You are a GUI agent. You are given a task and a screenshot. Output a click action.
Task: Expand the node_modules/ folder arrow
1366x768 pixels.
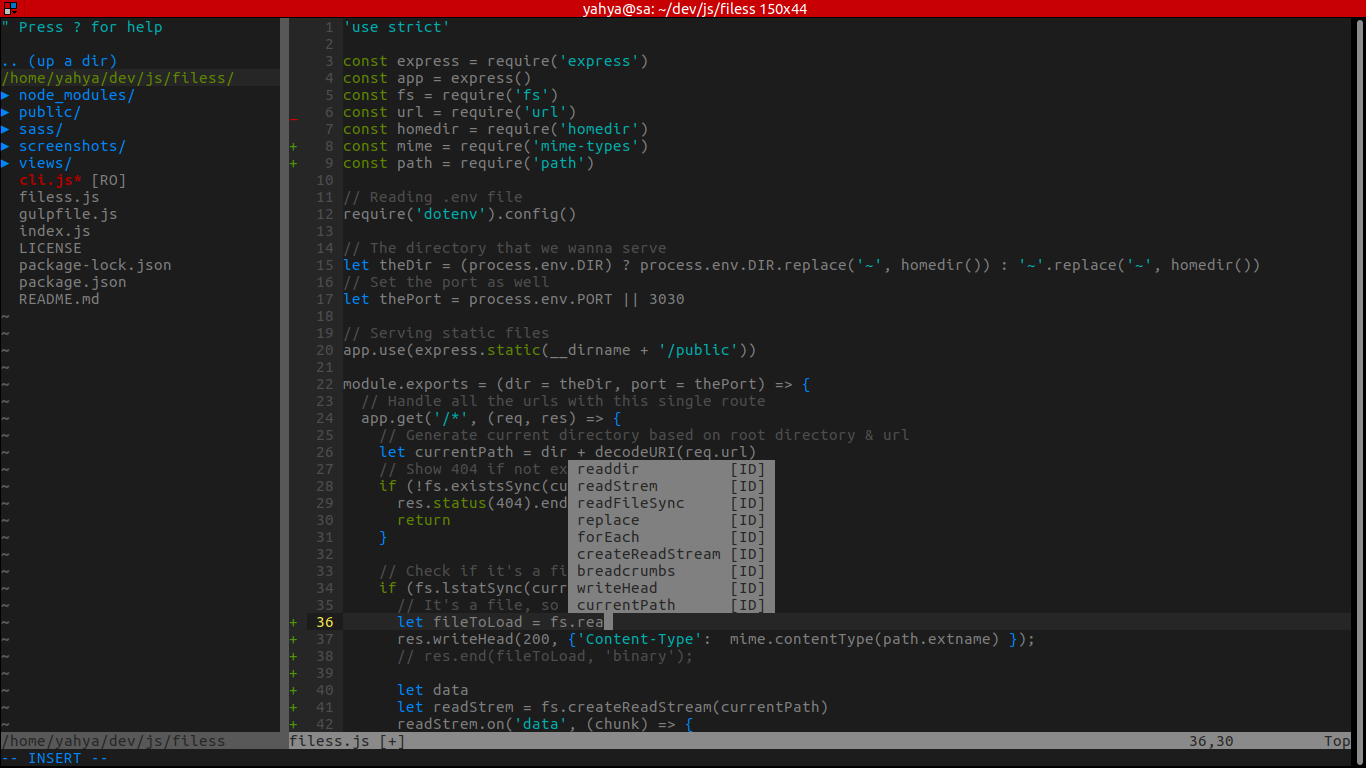(5, 95)
